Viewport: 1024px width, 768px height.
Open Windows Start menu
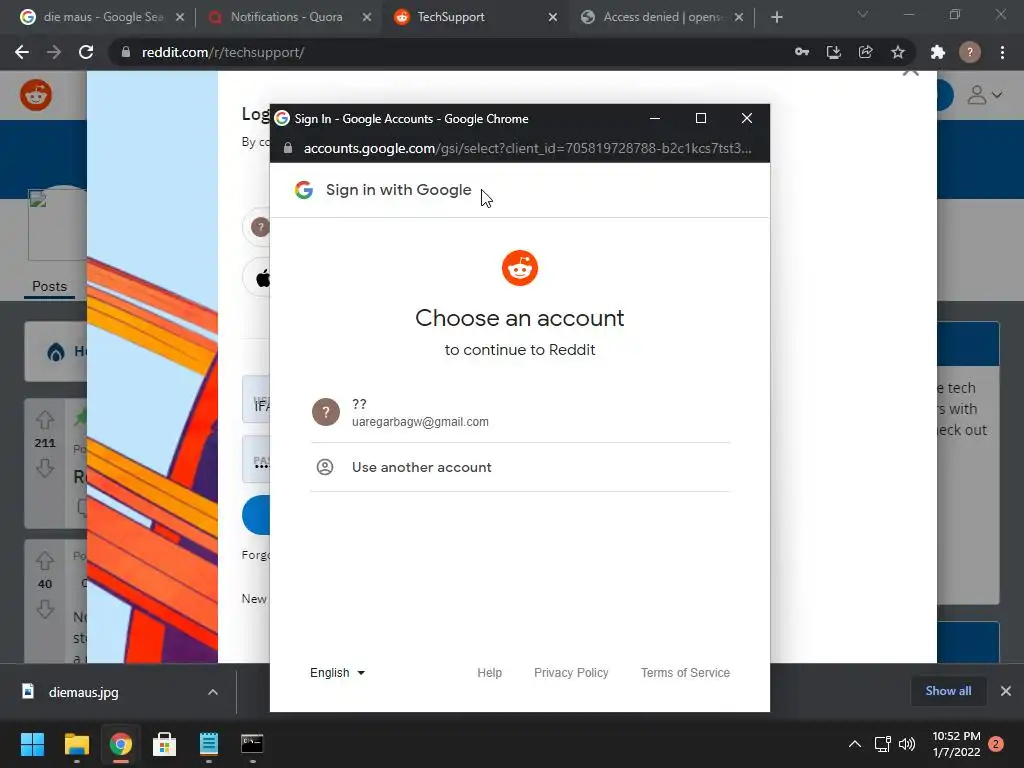click(x=32, y=744)
